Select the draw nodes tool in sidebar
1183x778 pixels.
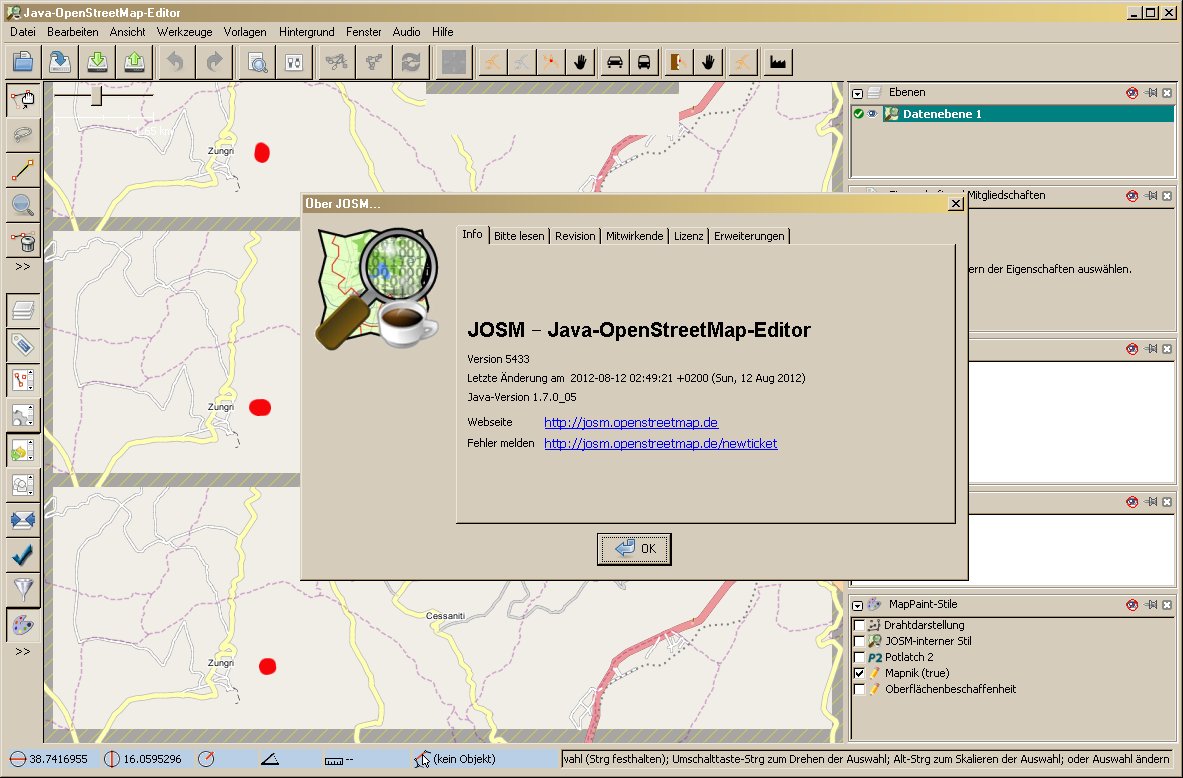coord(23,170)
